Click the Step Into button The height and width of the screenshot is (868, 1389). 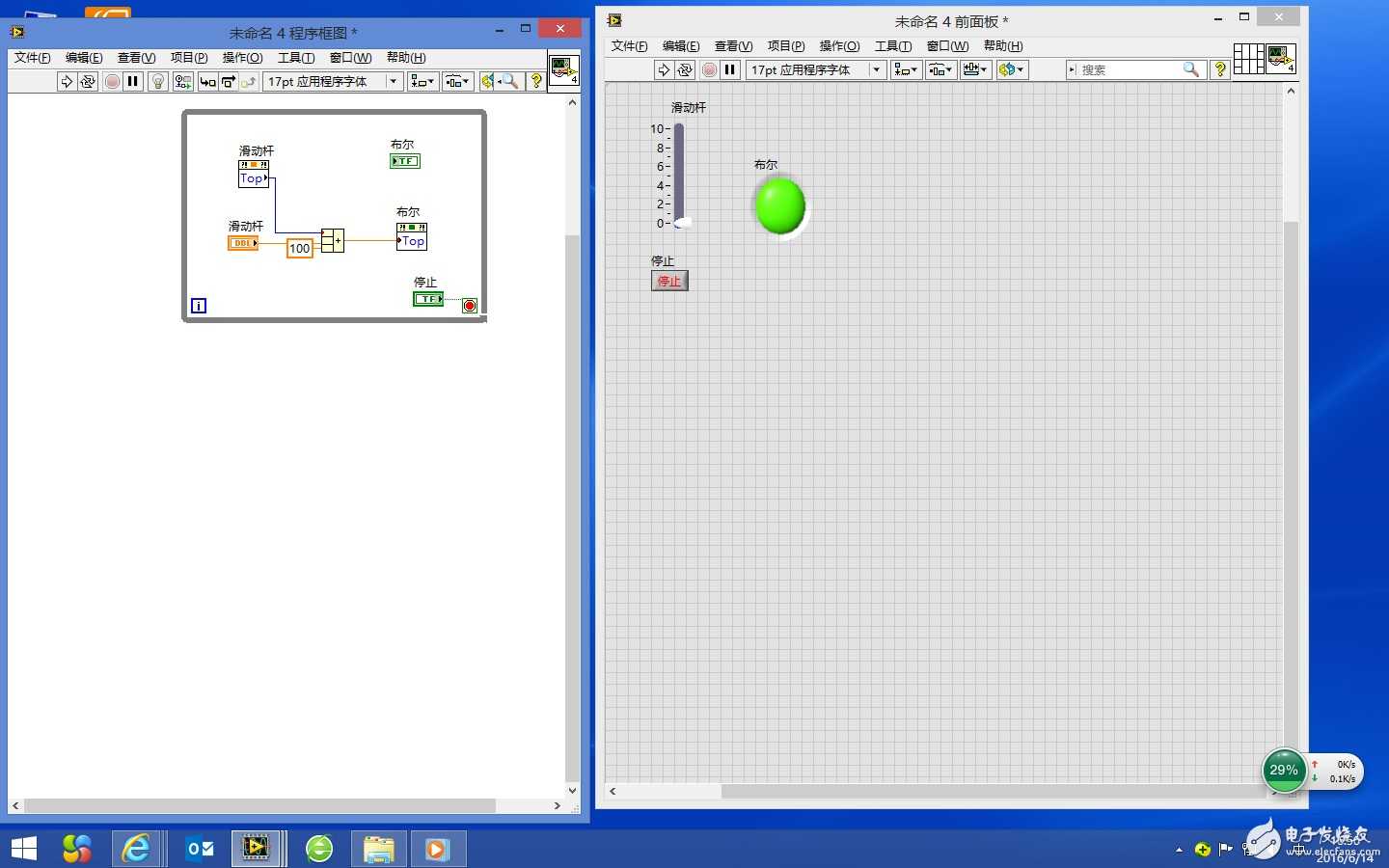[x=207, y=82]
